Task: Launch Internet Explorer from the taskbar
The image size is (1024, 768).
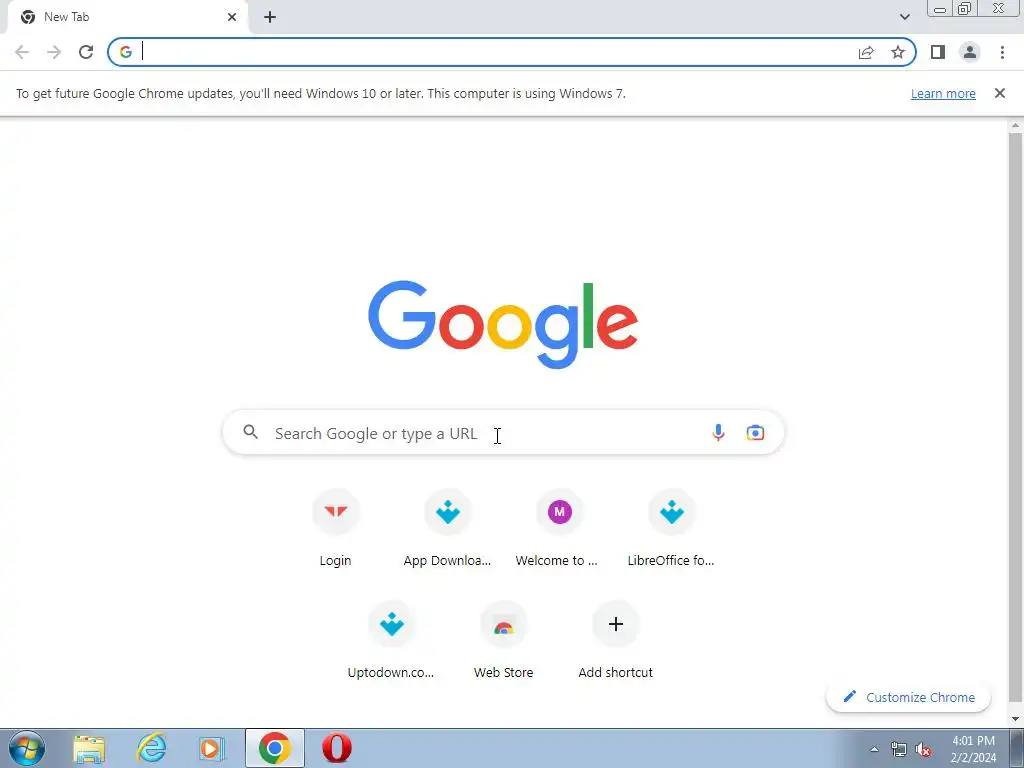Action: [x=151, y=748]
